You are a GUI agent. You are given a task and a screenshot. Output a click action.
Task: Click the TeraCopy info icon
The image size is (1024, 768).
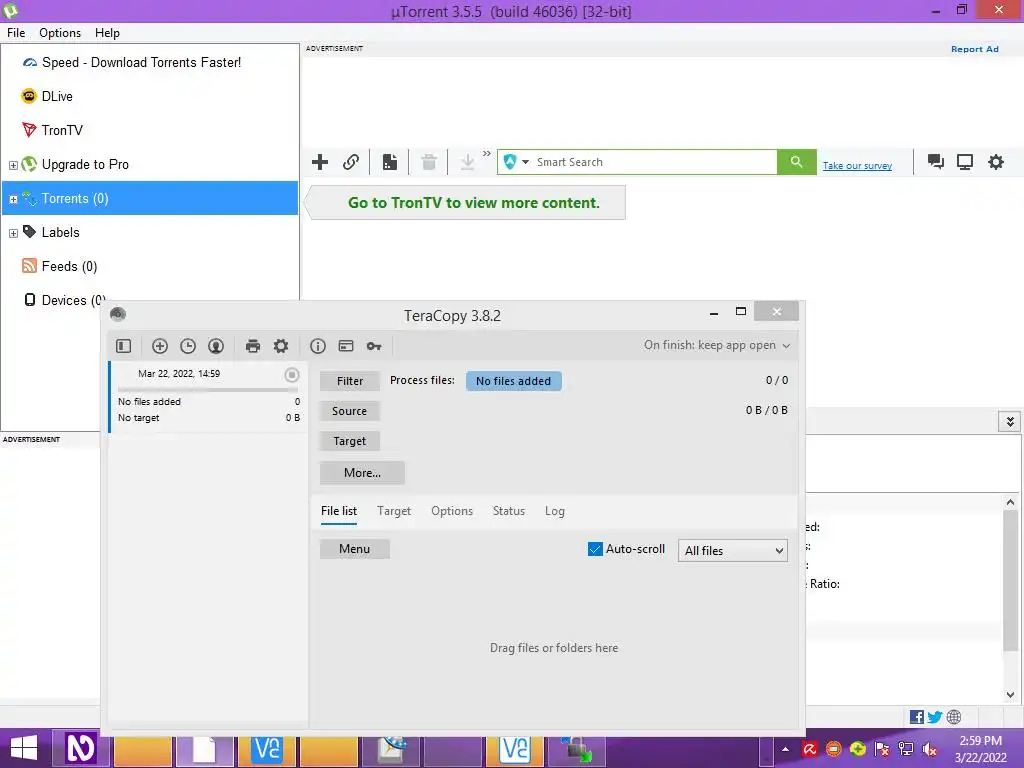tap(317, 346)
